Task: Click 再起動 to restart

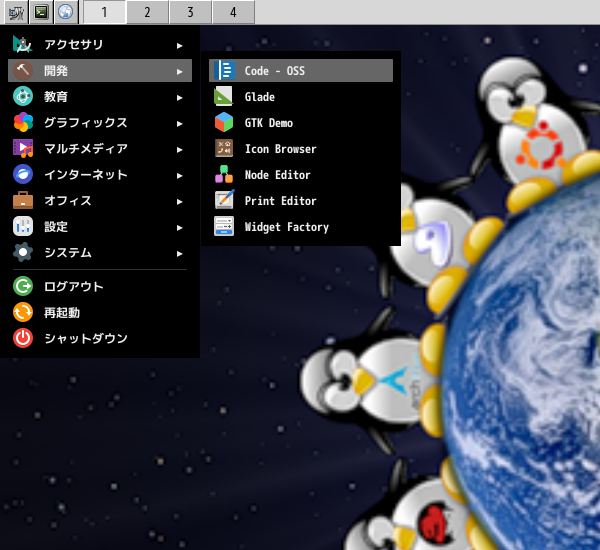Action: [x=61, y=313]
